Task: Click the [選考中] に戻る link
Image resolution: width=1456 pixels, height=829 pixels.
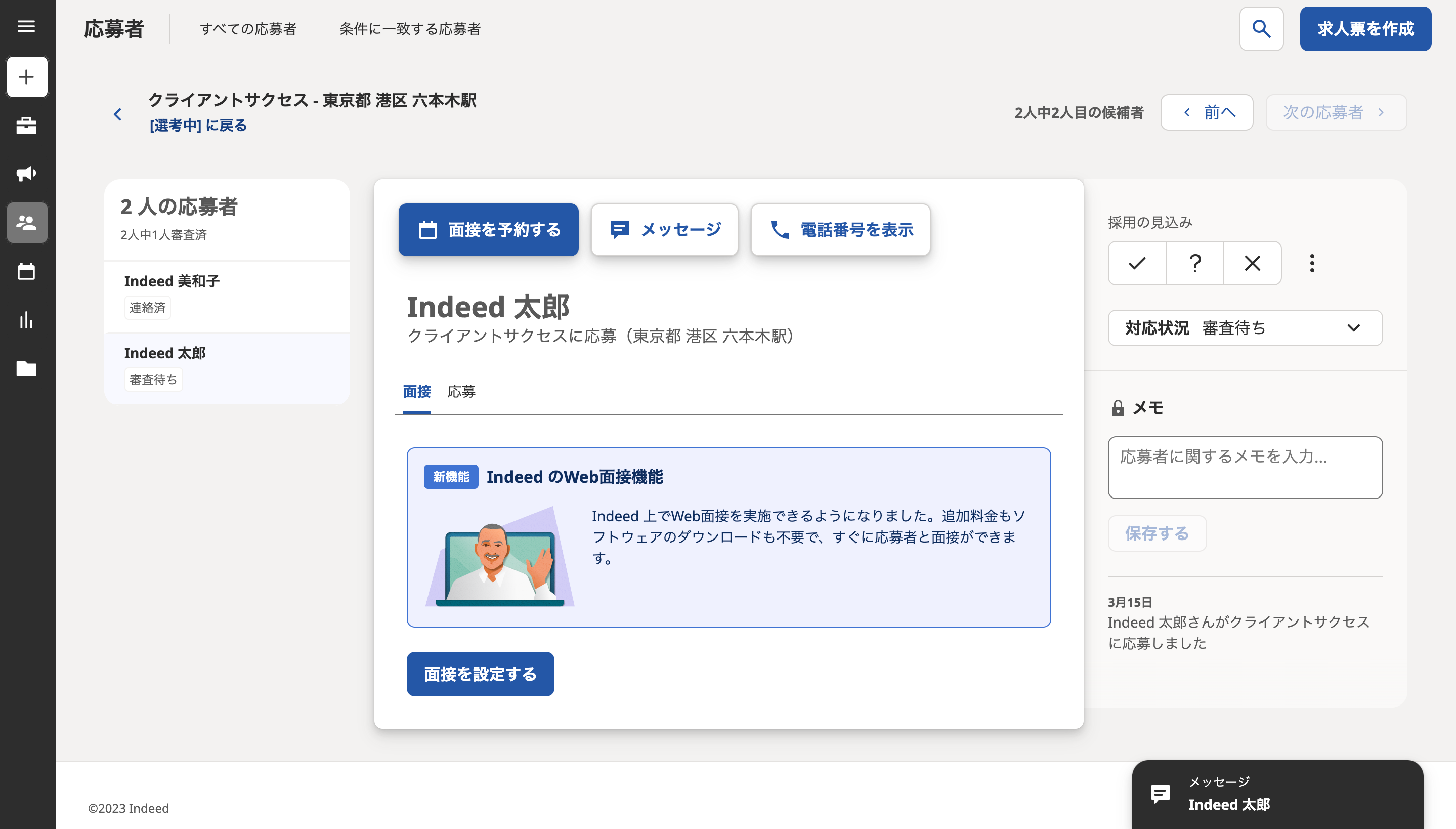Action: [197, 126]
